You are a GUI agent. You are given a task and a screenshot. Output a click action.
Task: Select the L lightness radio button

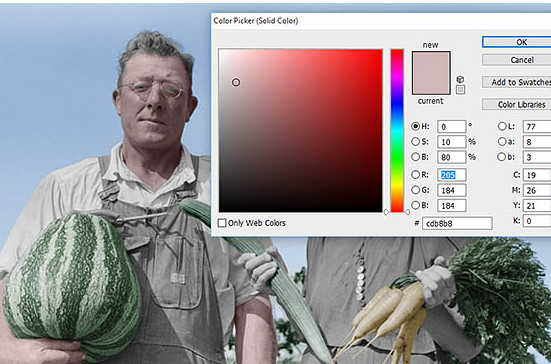(502, 126)
